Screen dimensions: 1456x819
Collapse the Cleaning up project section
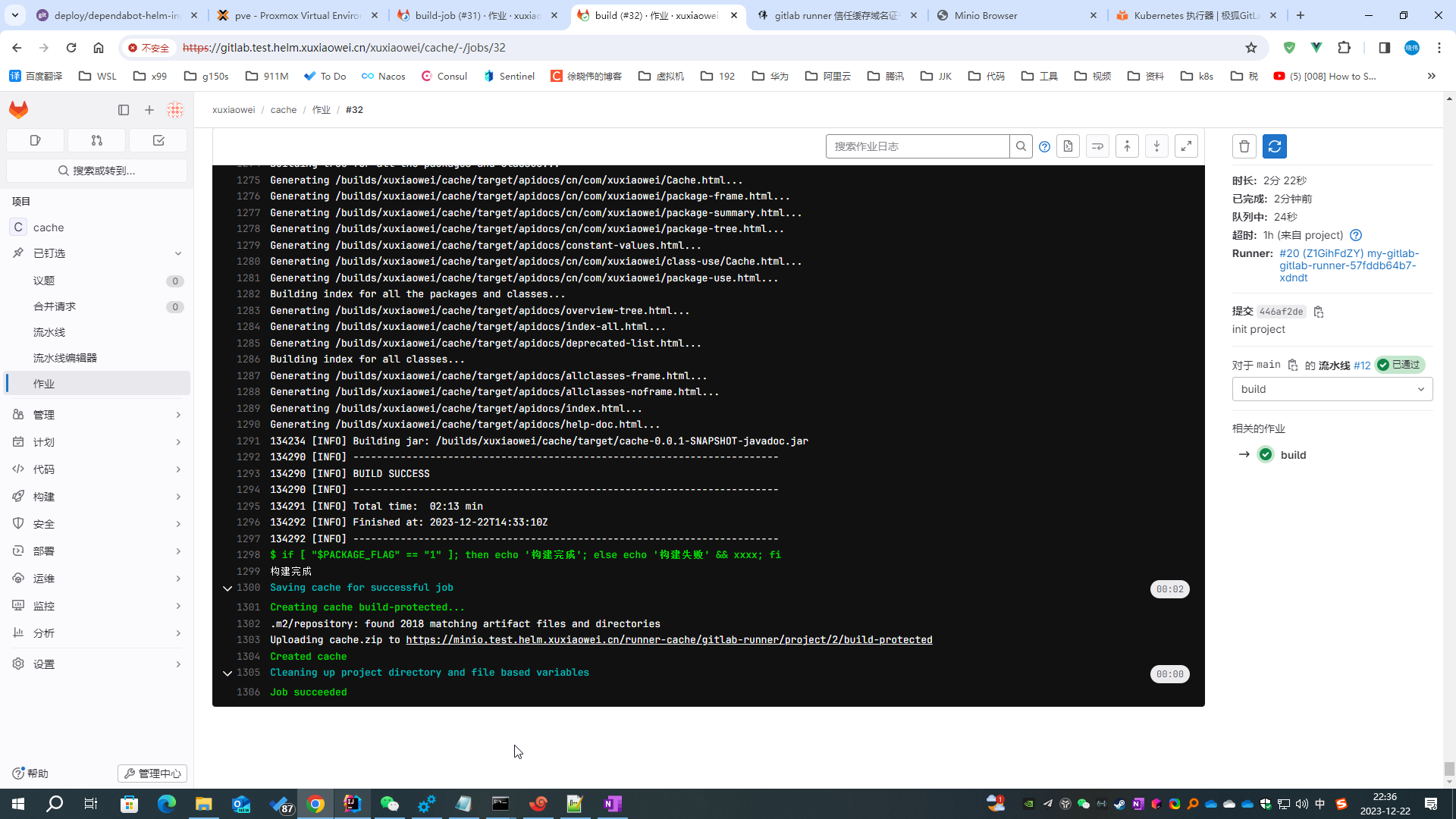pos(227,673)
